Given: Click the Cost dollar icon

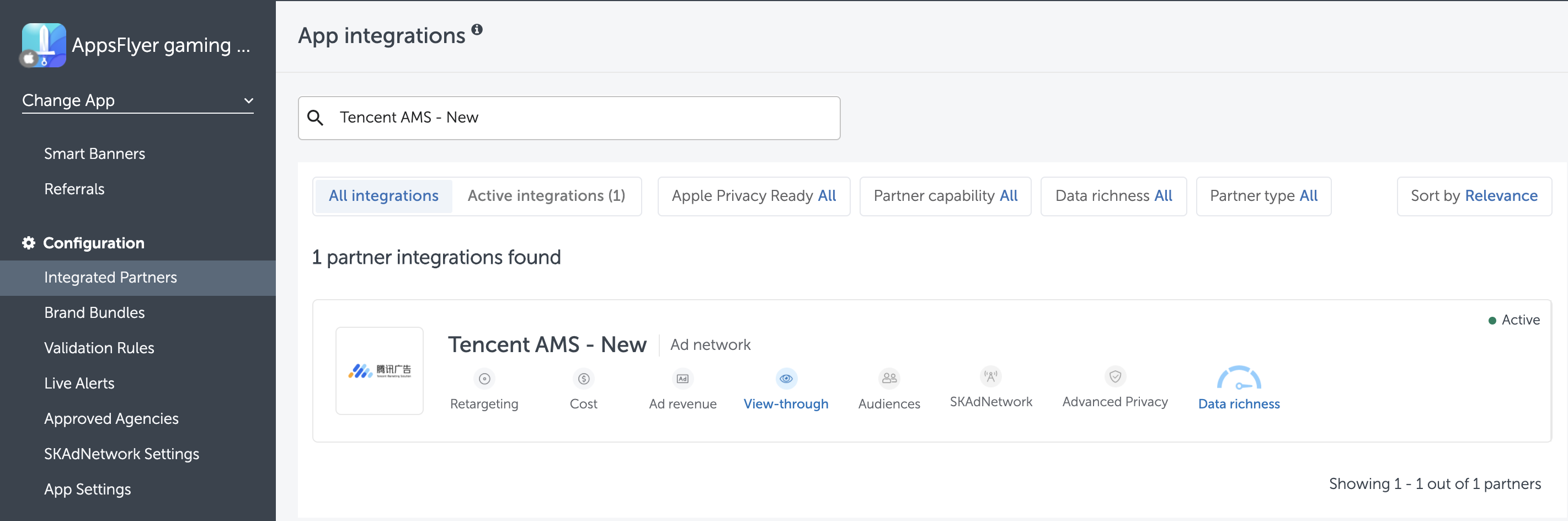Looking at the screenshot, I should coord(584,379).
